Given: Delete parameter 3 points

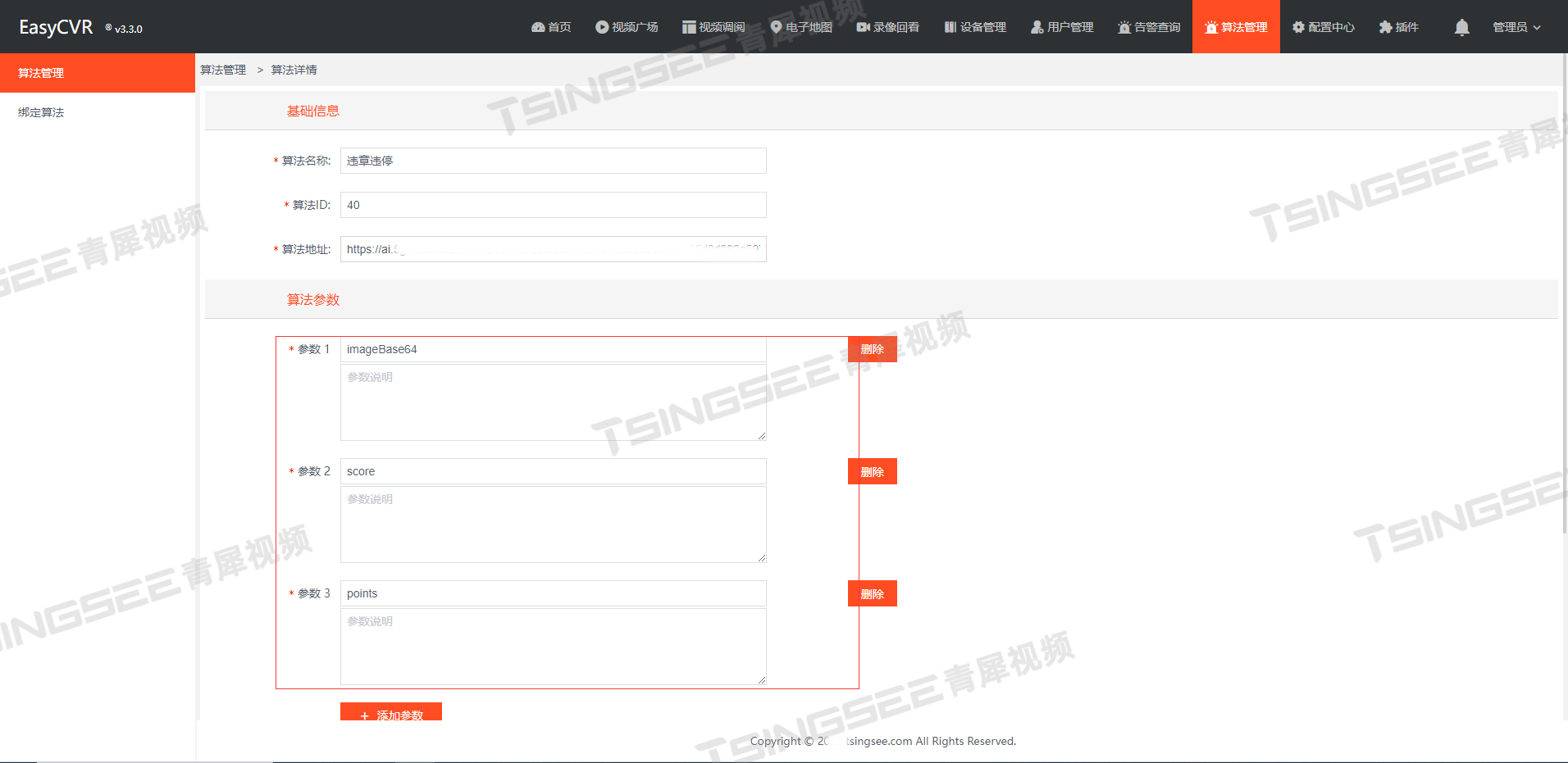Looking at the screenshot, I should (x=872, y=593).
